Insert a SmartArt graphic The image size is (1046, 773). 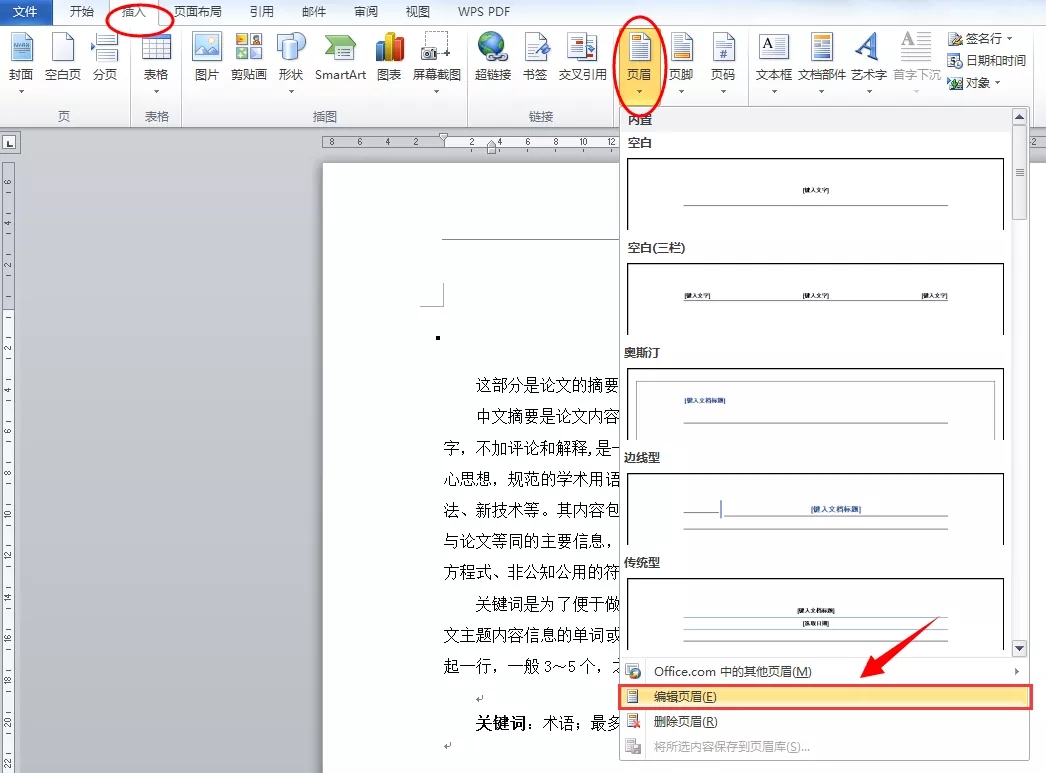click(339, 60)
